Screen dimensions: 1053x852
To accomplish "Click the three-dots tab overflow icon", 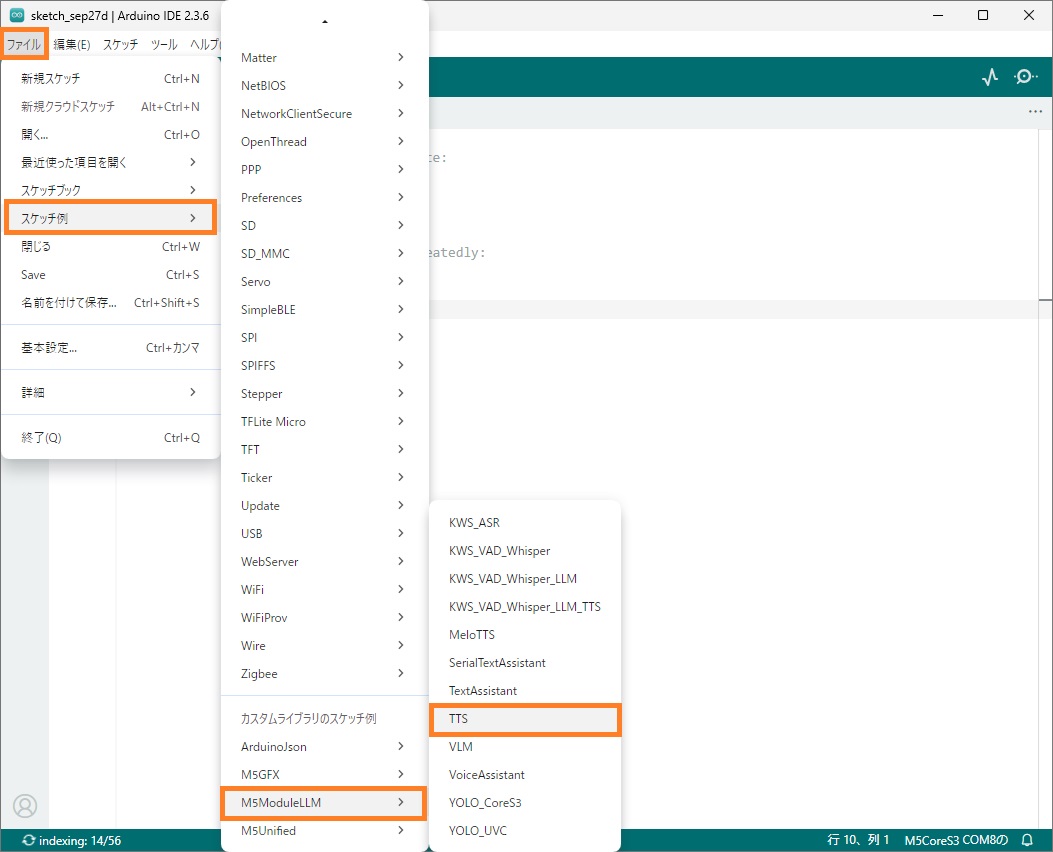I will (x=1035, y=112).
